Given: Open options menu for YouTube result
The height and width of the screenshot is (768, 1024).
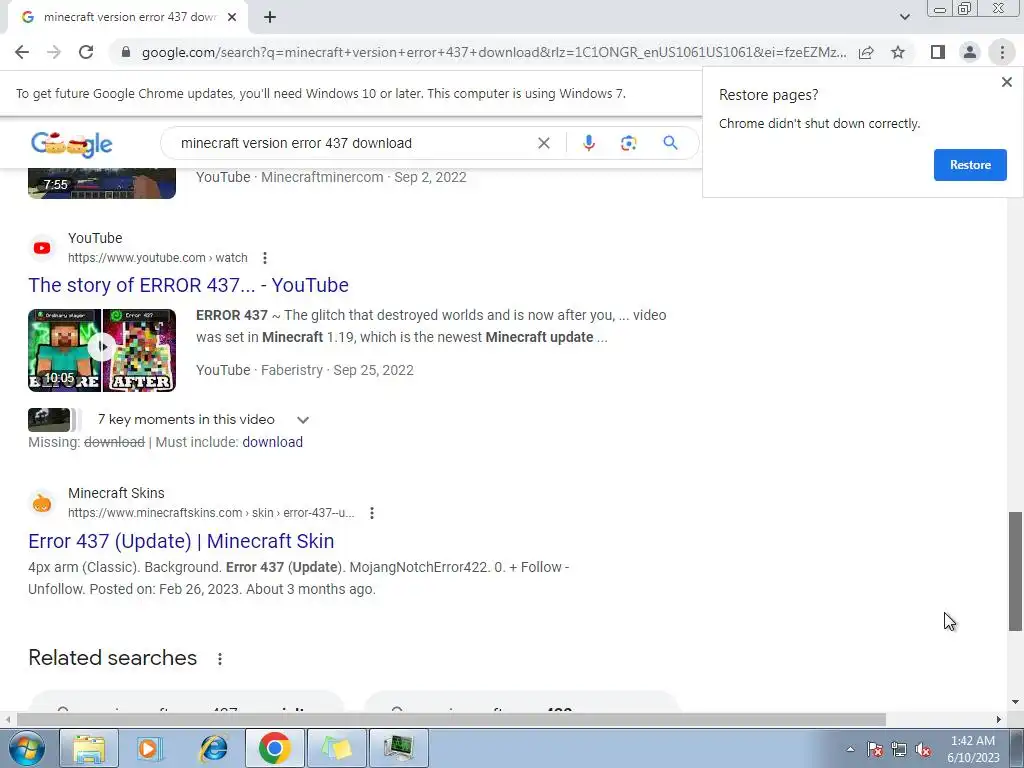Looking at the screenshot, I should pos(264,258).
